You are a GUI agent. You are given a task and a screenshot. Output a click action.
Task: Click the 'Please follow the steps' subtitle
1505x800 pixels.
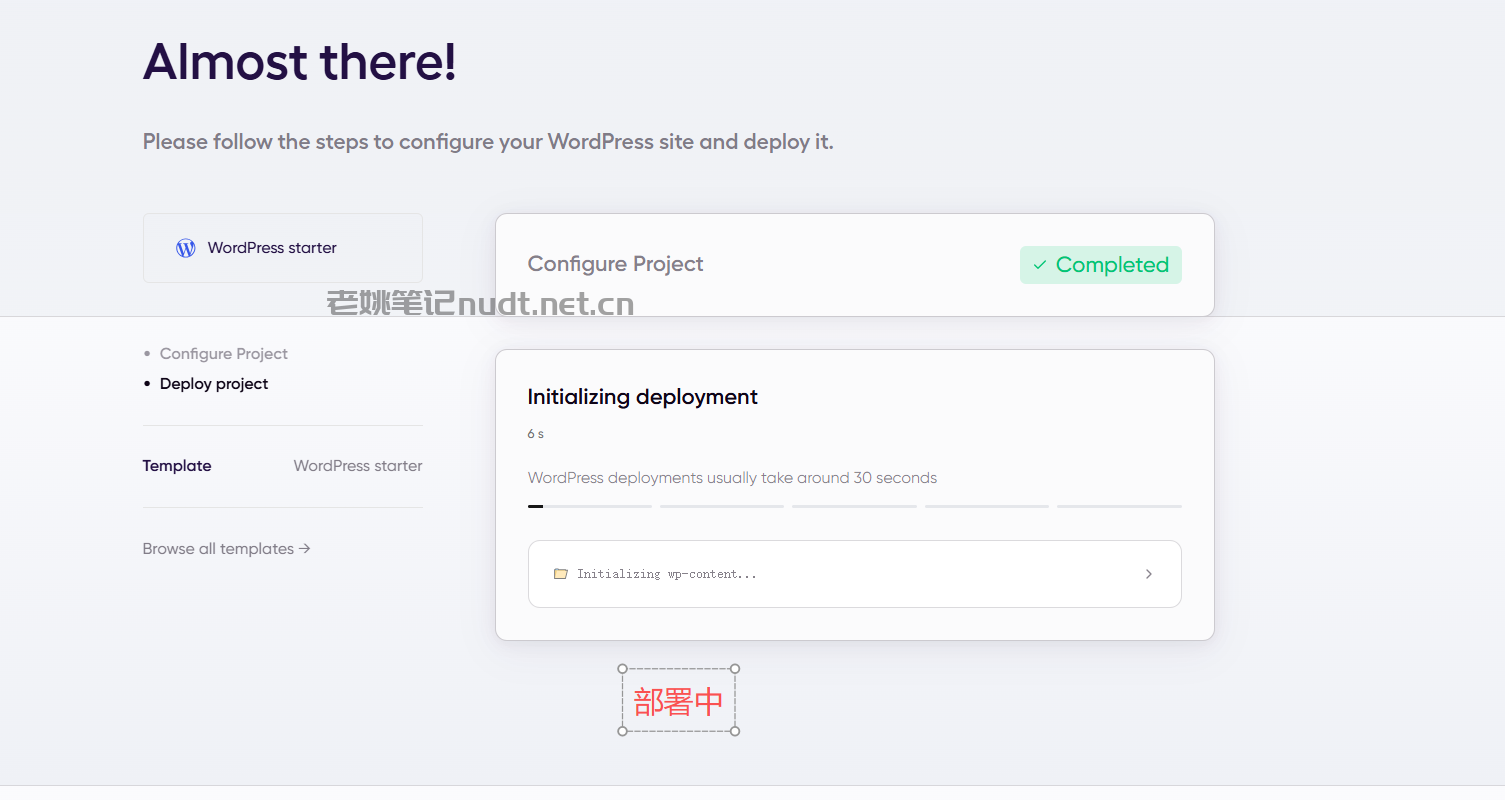coord(488,142)
